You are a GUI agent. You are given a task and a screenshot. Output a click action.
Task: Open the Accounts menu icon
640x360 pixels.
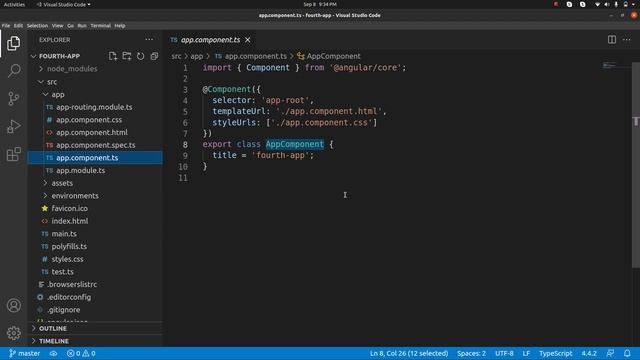coord(13,305)
